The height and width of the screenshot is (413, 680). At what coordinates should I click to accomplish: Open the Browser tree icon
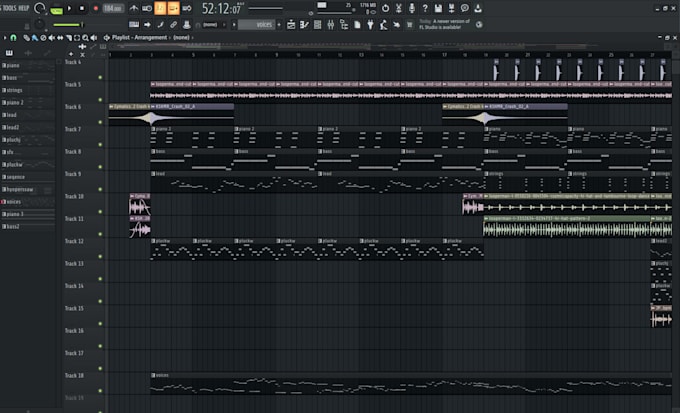344,25
